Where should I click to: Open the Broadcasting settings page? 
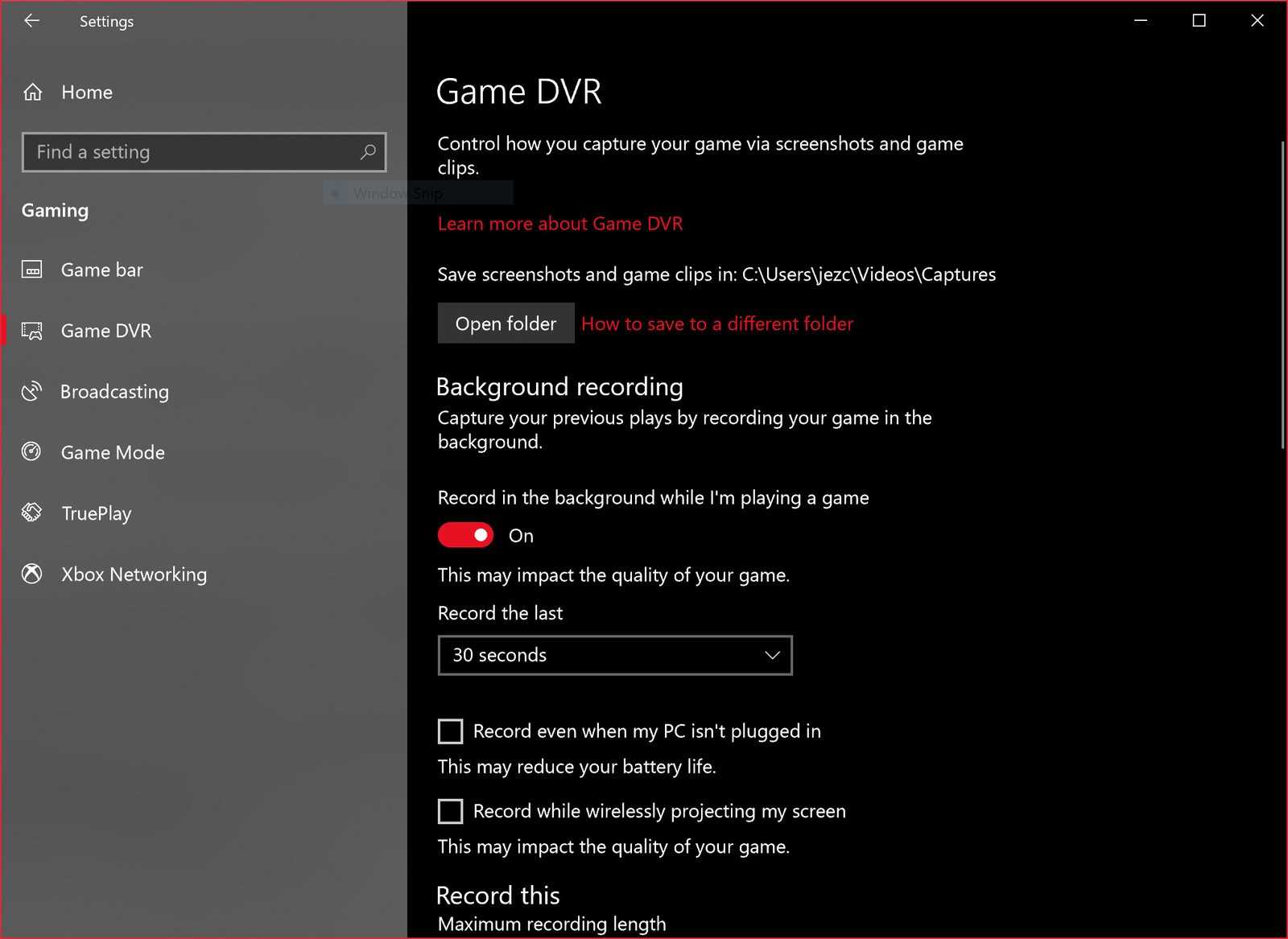114,392
